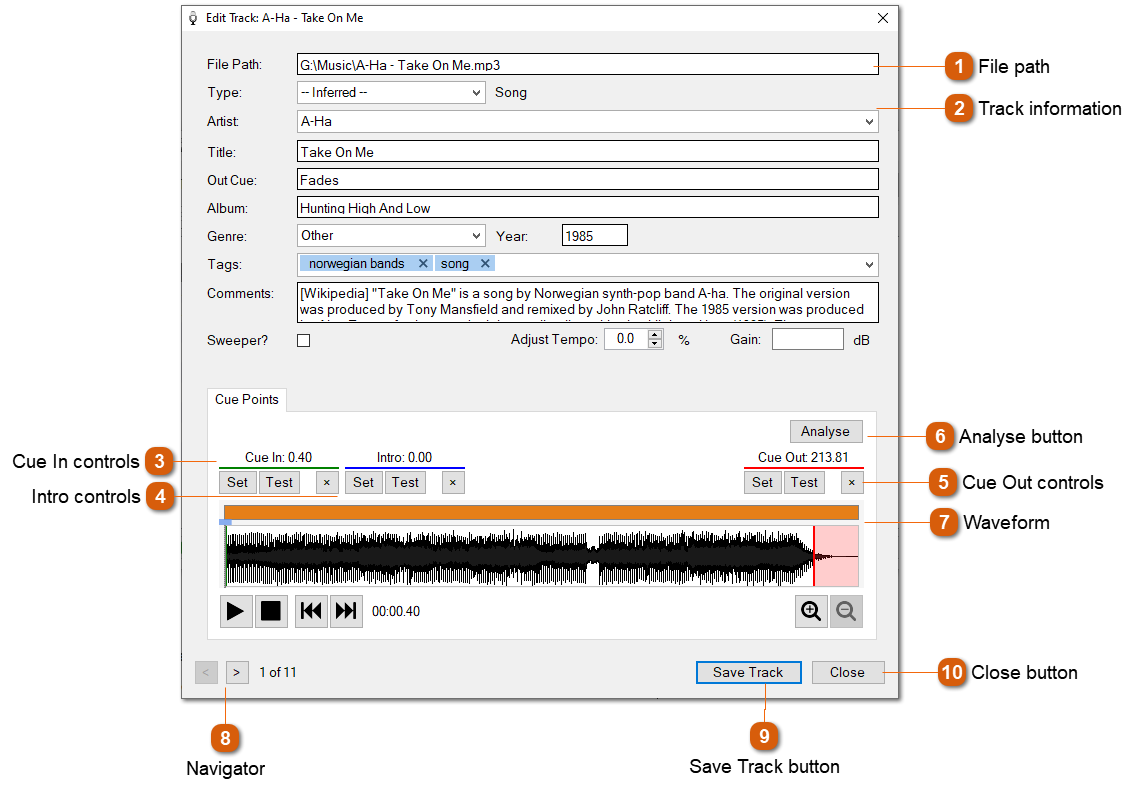
Task: Open the Genre dropdown showing 'Other'
Action: pos(477,235)
